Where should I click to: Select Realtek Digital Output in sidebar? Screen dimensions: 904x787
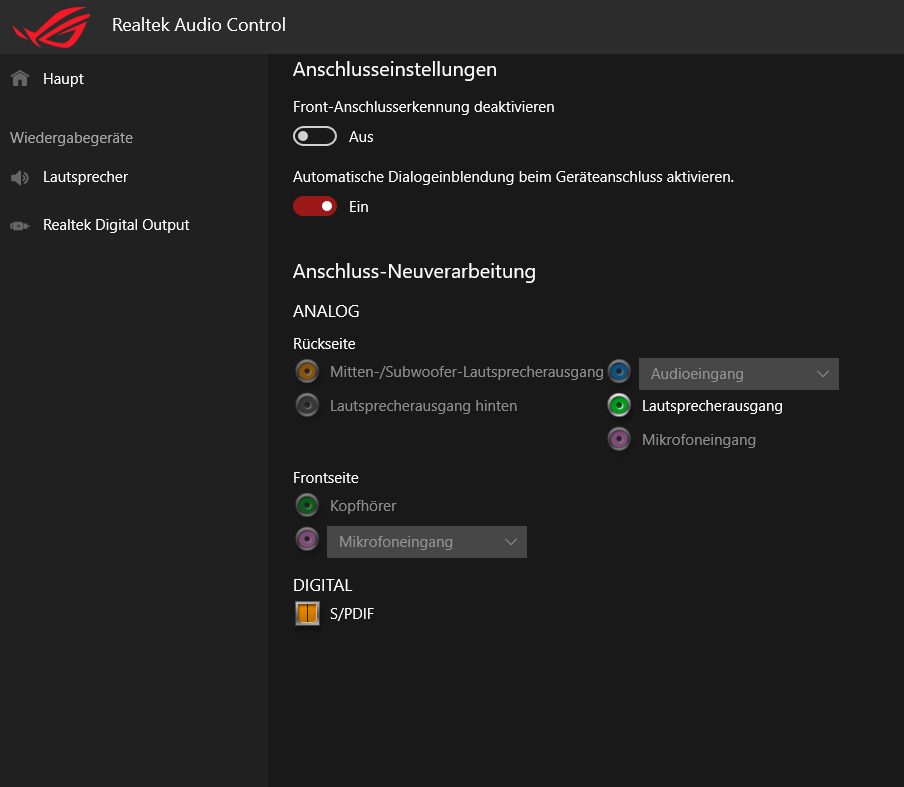[x=116, y=225]
